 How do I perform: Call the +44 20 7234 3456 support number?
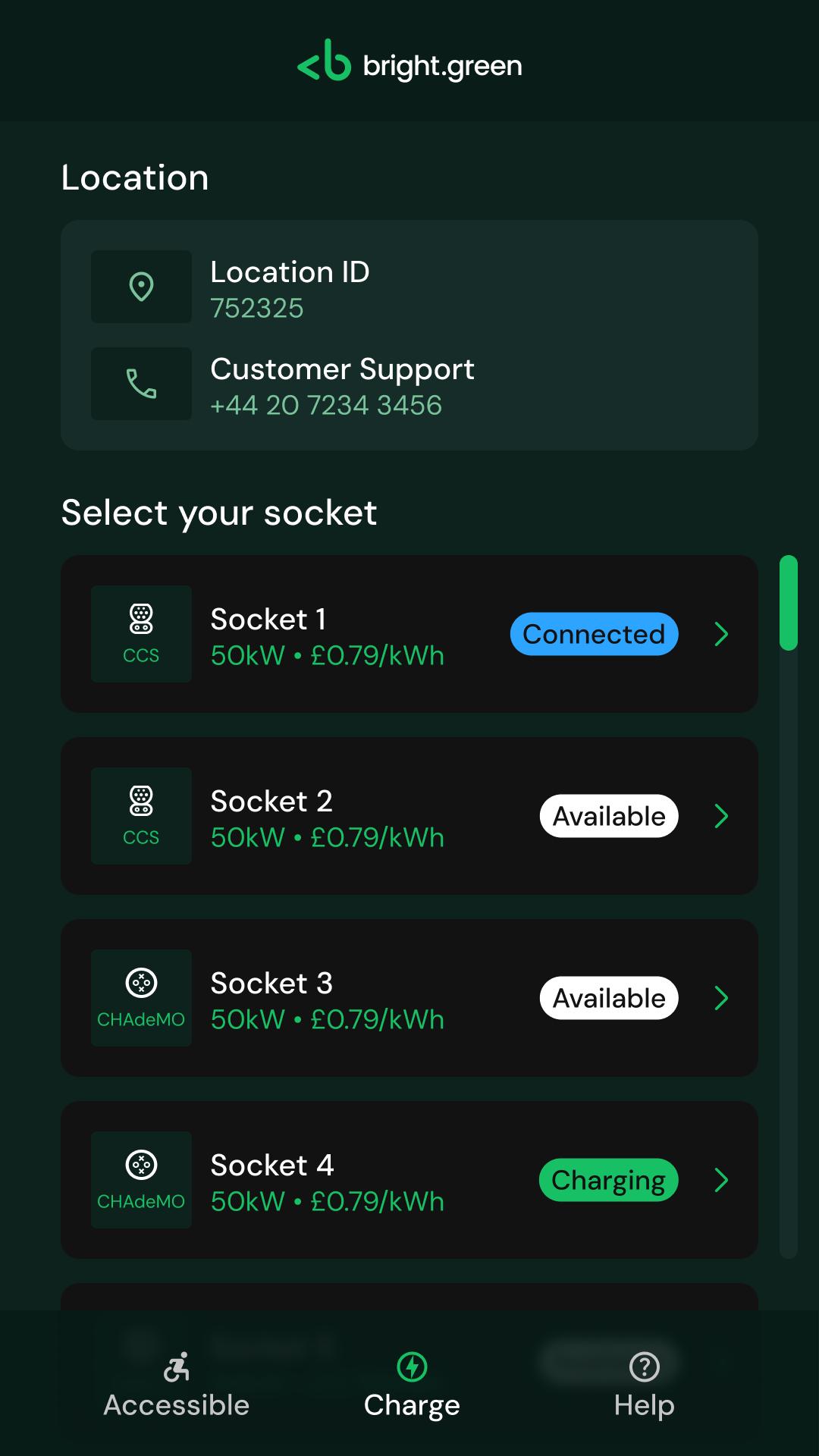(x=326, y=405)
